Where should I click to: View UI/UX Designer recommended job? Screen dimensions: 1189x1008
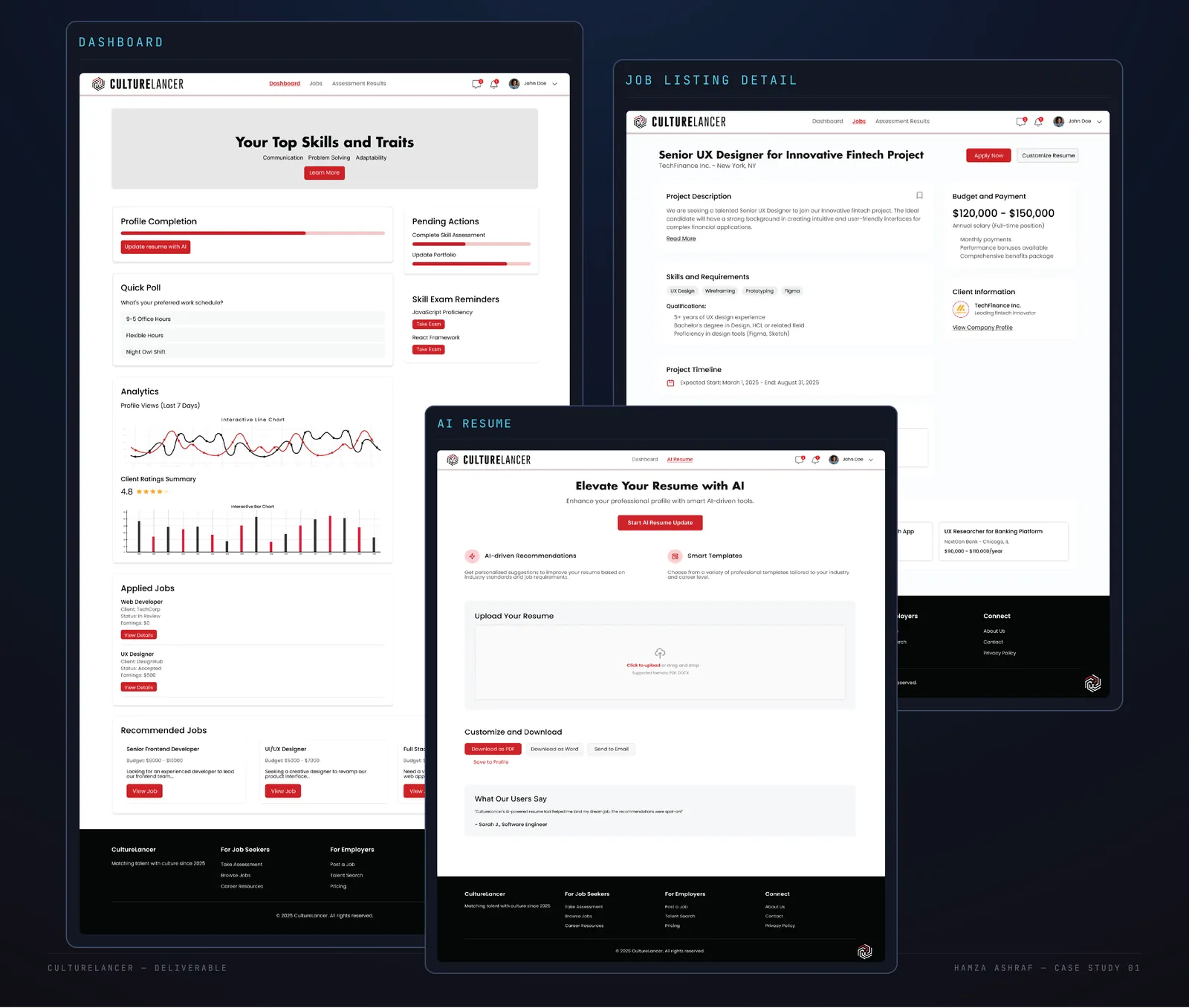click(282, 791)
